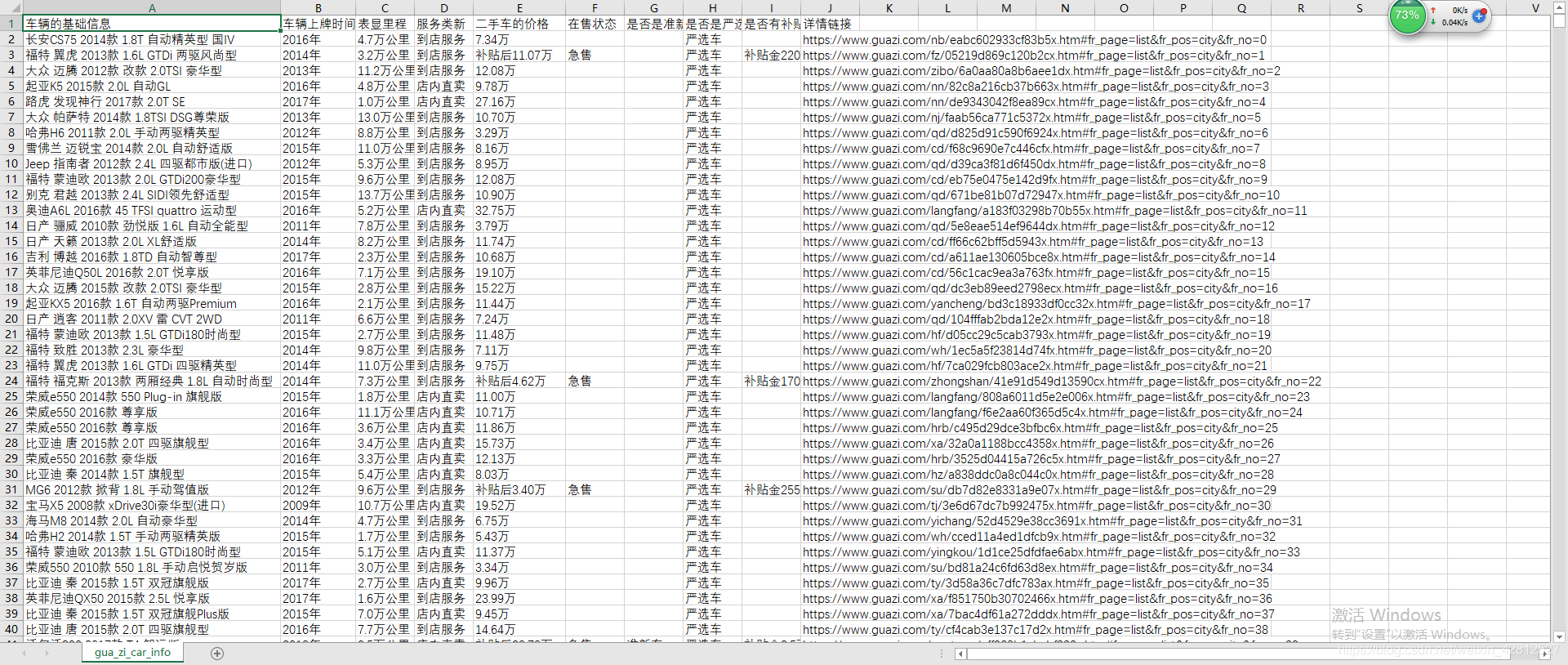The width and height of the screenshot is (1568, 665).
Task: Select subsidy cell '补贴金255' in row 31
Action: click(x=772, y=489)
